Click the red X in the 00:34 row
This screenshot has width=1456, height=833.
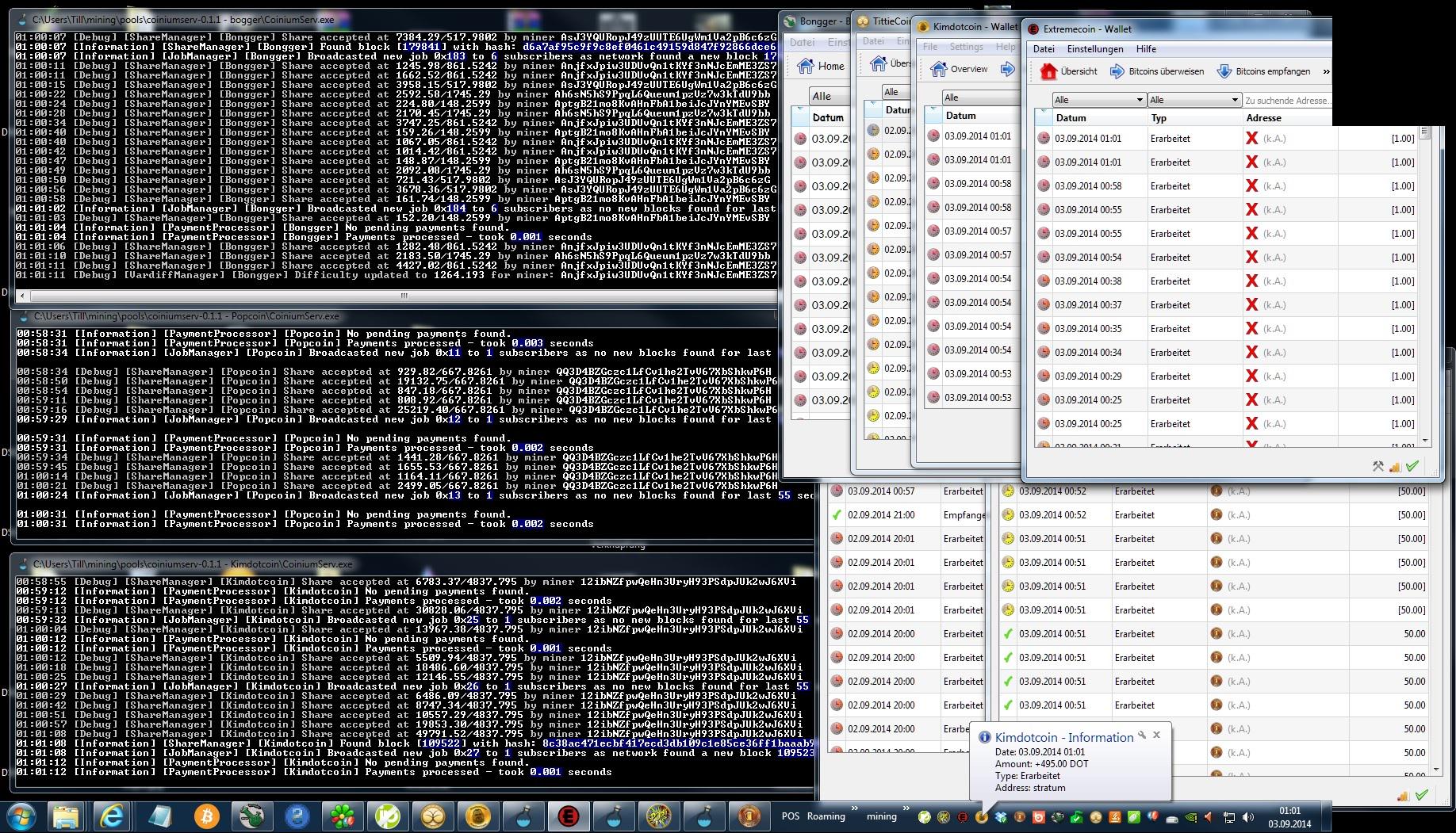pos(1252,352)
